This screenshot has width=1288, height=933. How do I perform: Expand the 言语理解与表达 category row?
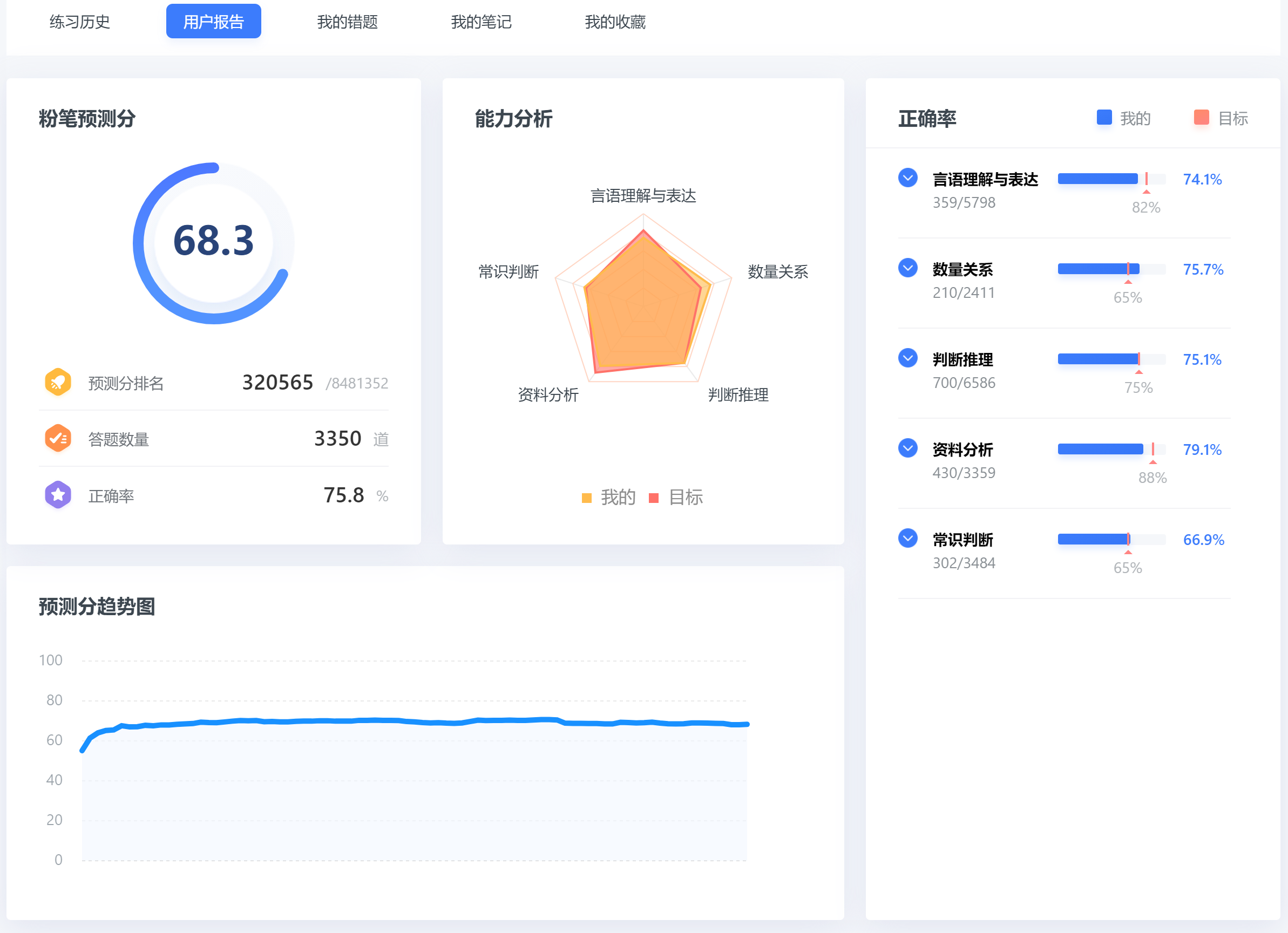point(907,178)
